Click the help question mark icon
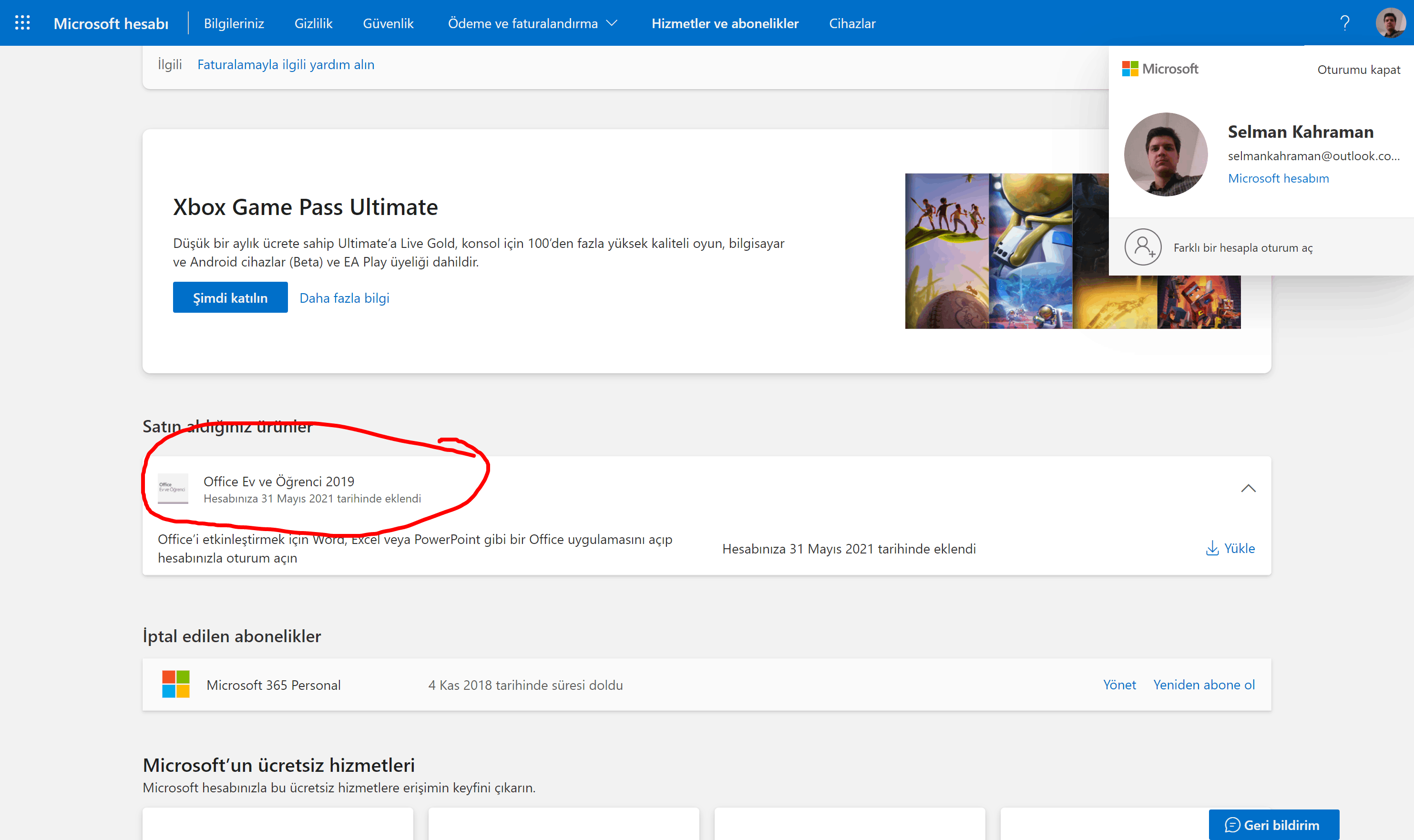Screen dimensions: 1414x840 click(1345, 22)
